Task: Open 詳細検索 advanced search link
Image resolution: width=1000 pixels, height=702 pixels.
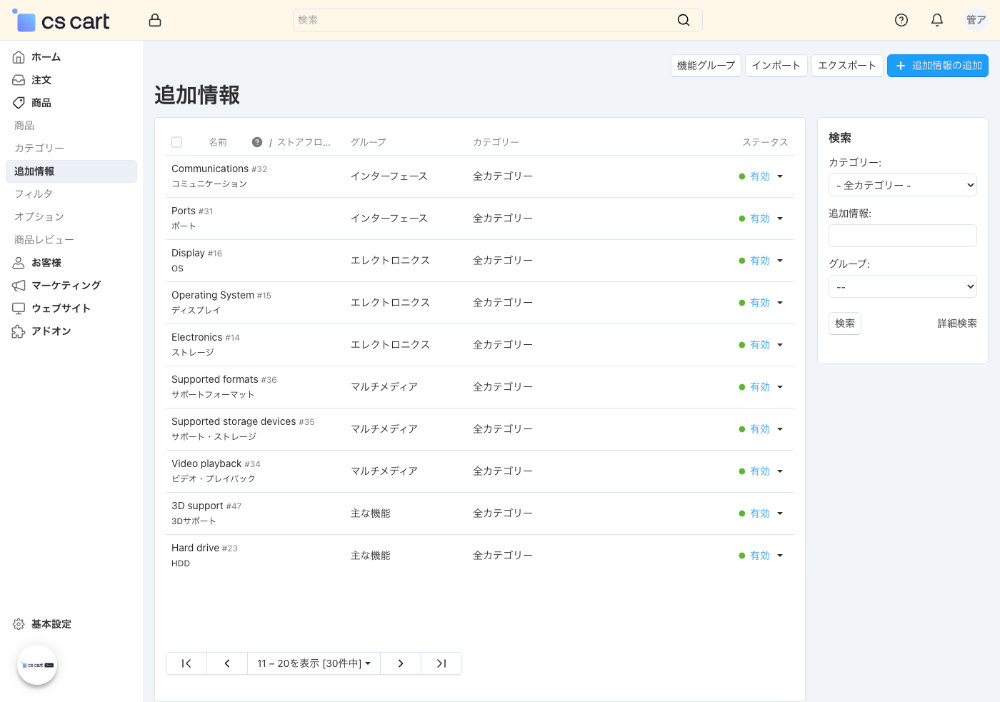Action: pyautogui.click(x=956, y=323)
